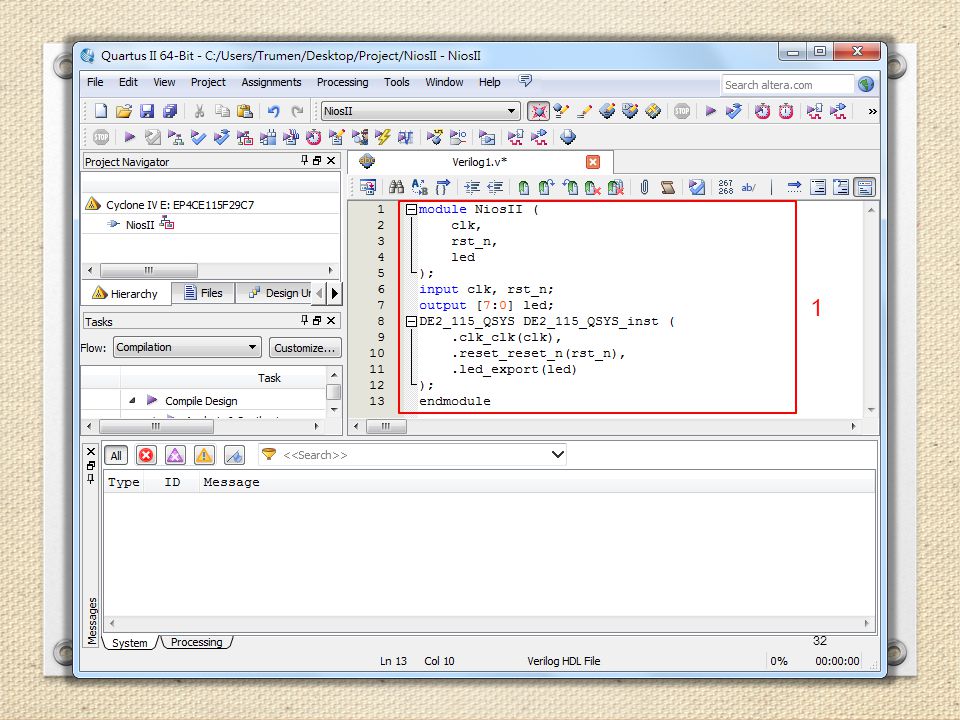Screen dimensions: 960x720
Task: Open the Programmer icon
Action: [568, 137]
